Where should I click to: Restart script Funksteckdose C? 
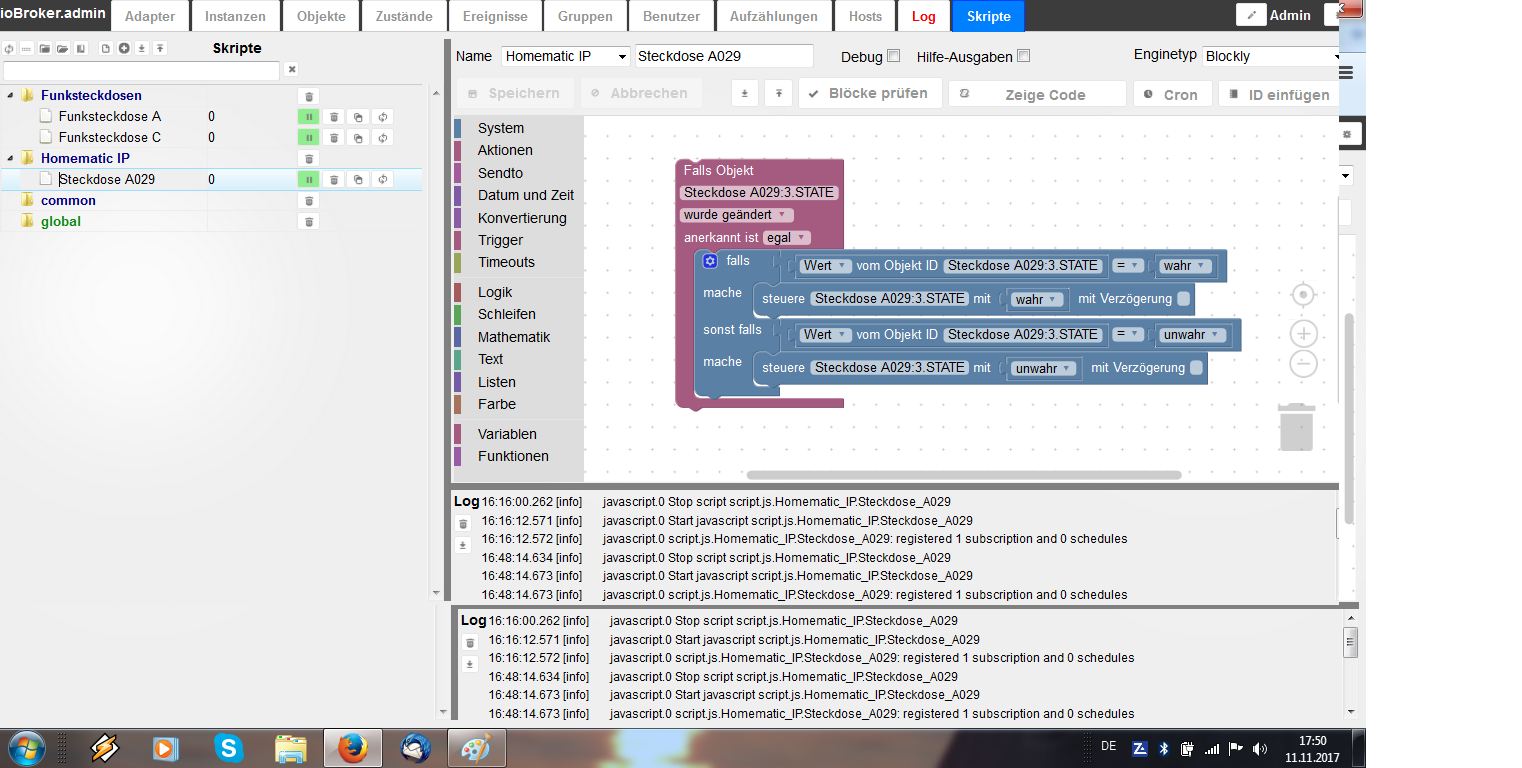pyautogui.click(x=383, y=138)
